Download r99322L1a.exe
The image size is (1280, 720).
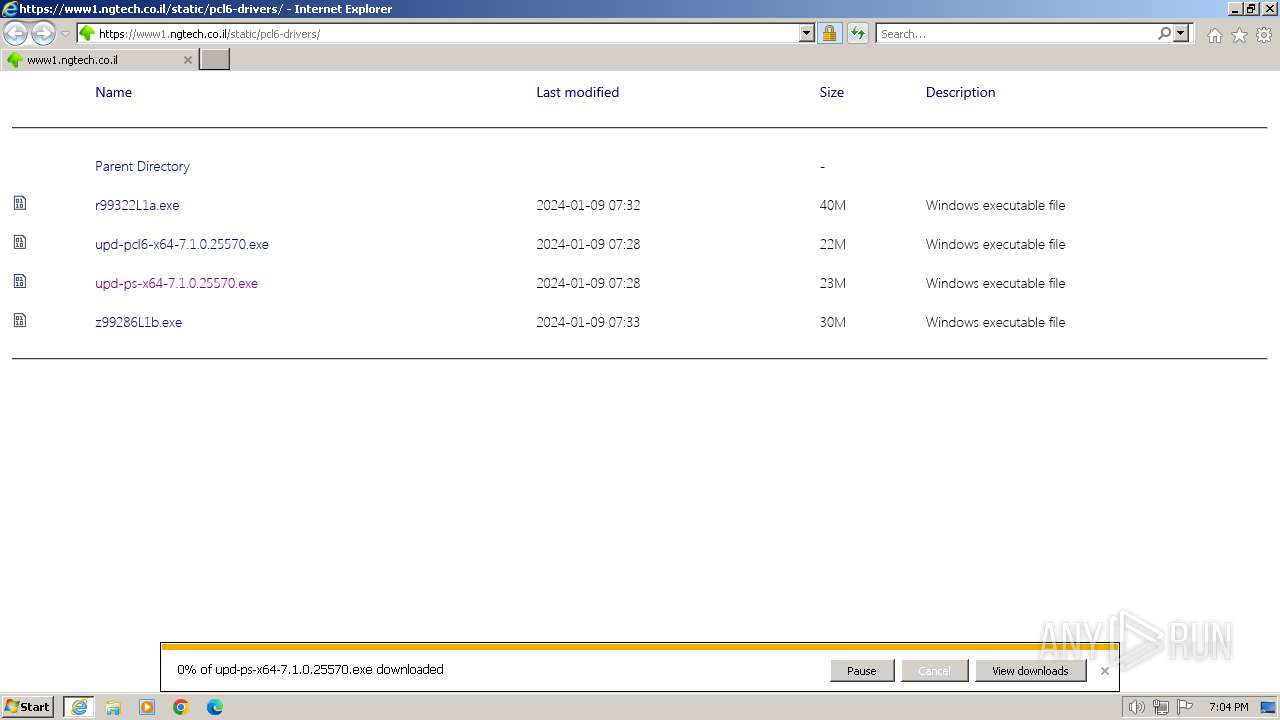(137, 205)
